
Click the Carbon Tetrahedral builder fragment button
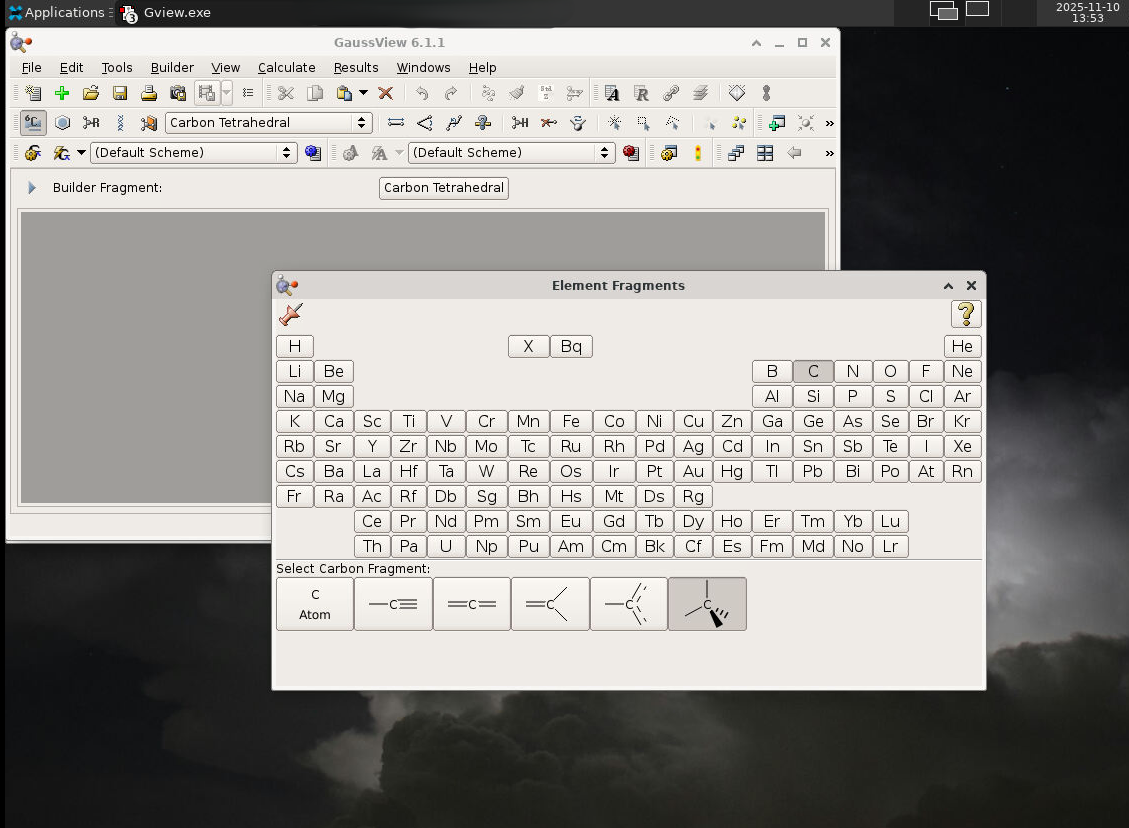(x=443, y=188)
